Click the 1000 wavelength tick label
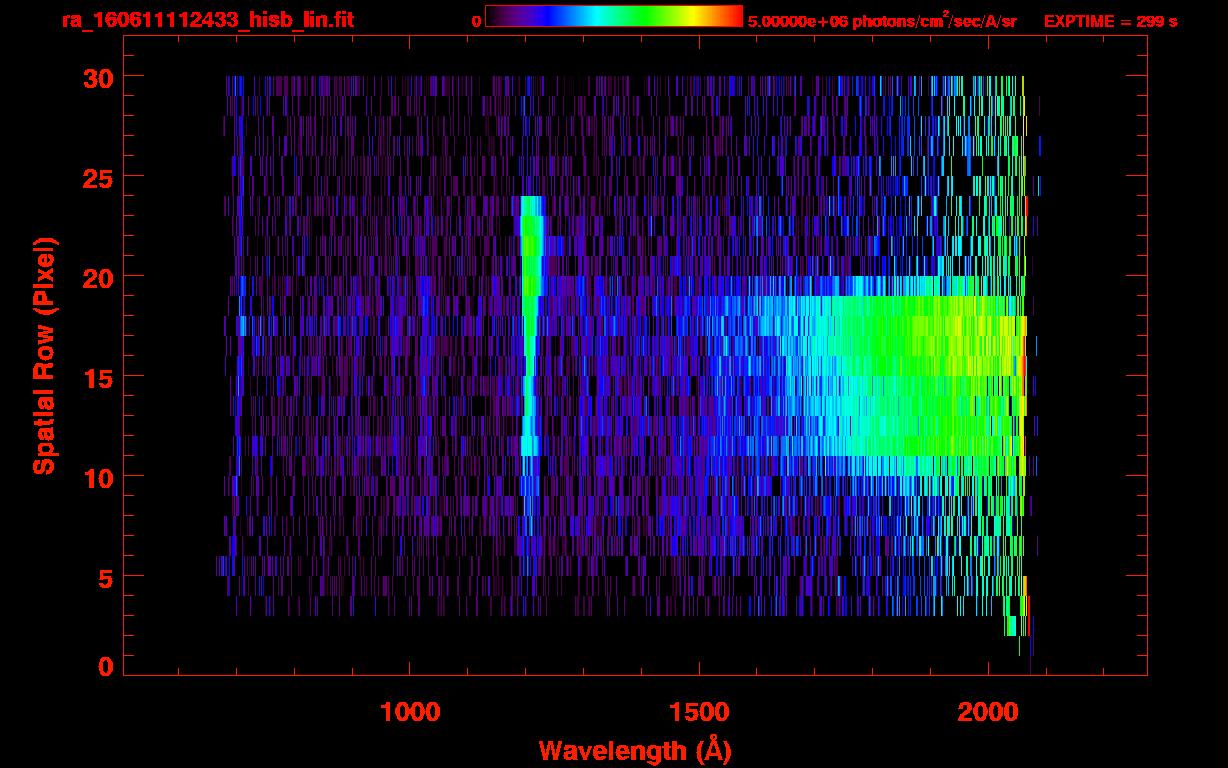The width and height of the screenshot is (1228, 768). click(410, 712)
